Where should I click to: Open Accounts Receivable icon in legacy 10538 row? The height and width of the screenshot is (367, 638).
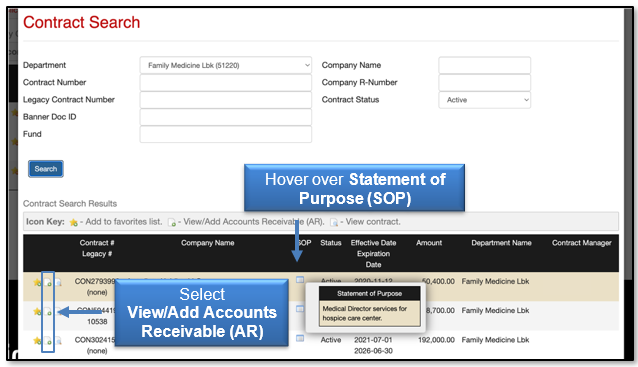coord(48,312)
